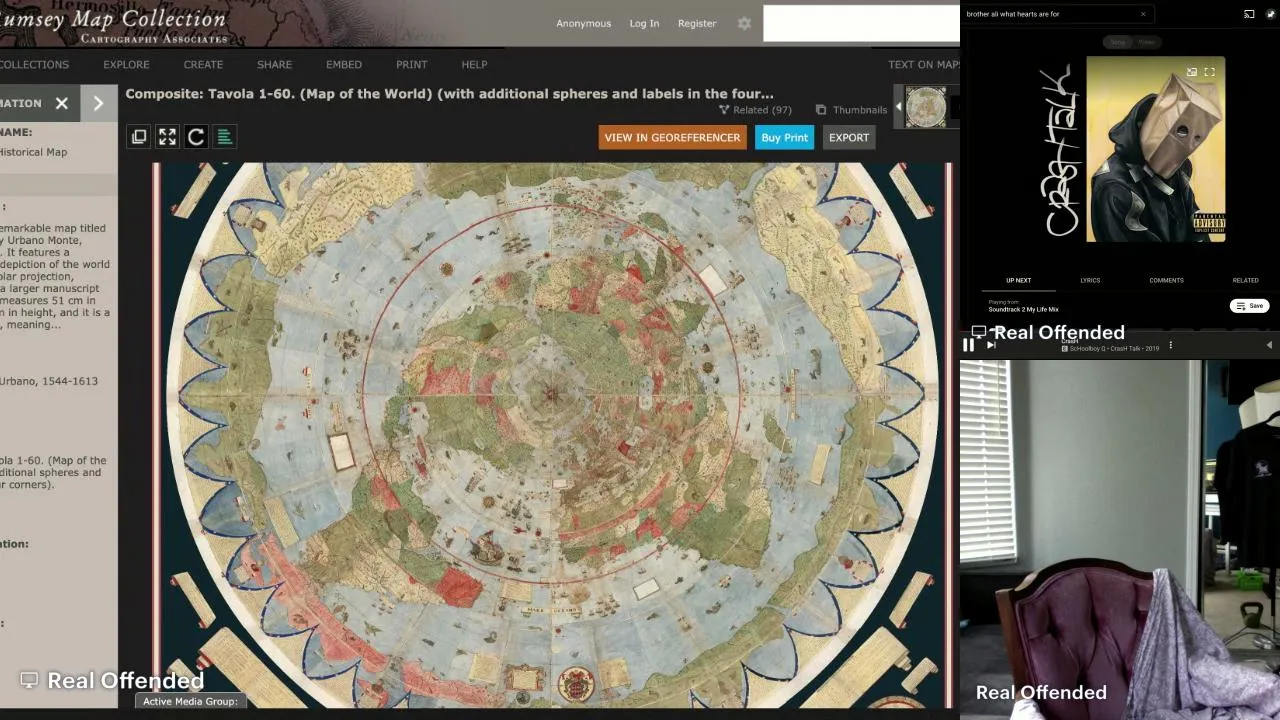
Task: Enter fullscreen from album art icon
Action: tap(1209, 72)
